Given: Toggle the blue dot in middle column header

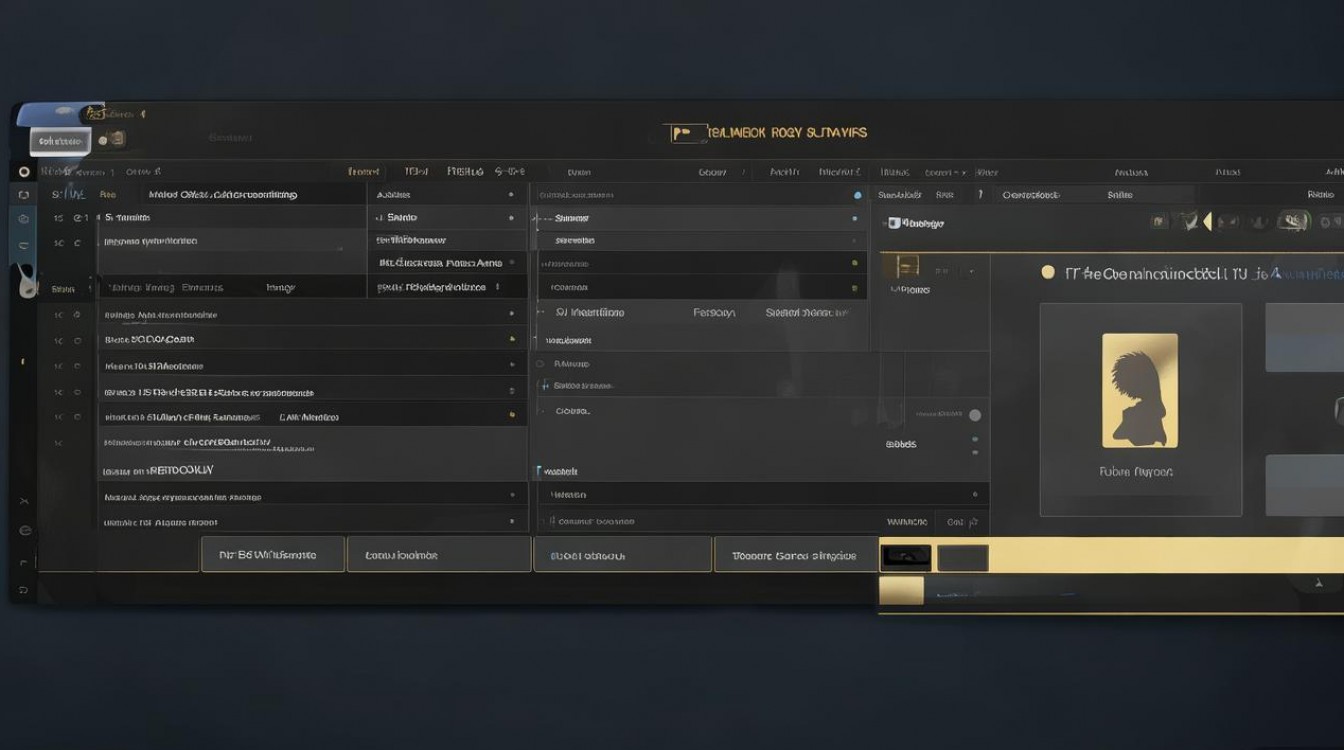Looking at the screenshot, I should point(857,196).
